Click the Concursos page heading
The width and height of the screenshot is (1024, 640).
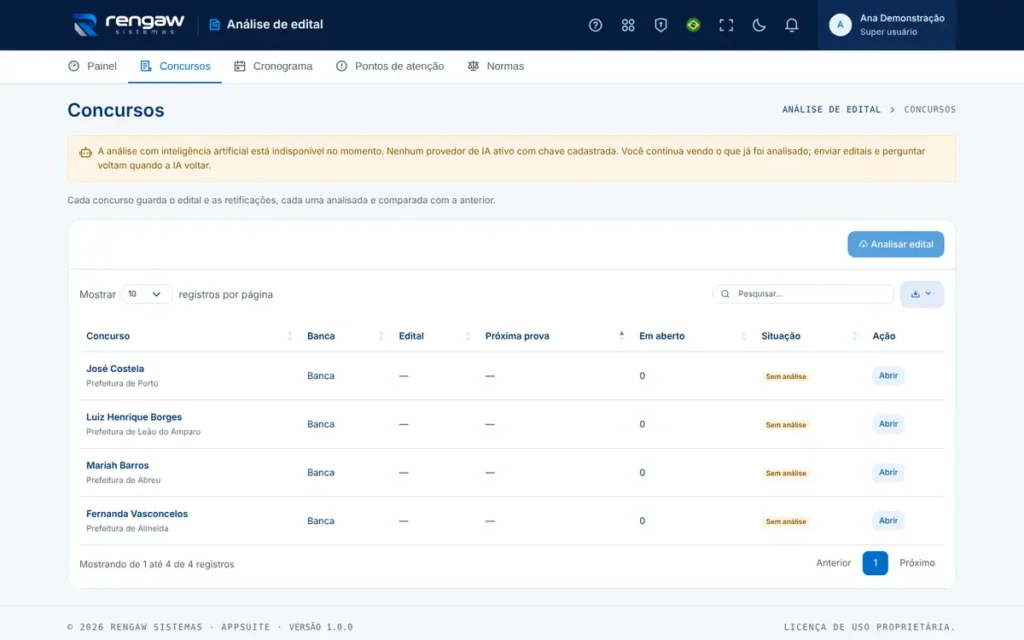coord(116,110)
